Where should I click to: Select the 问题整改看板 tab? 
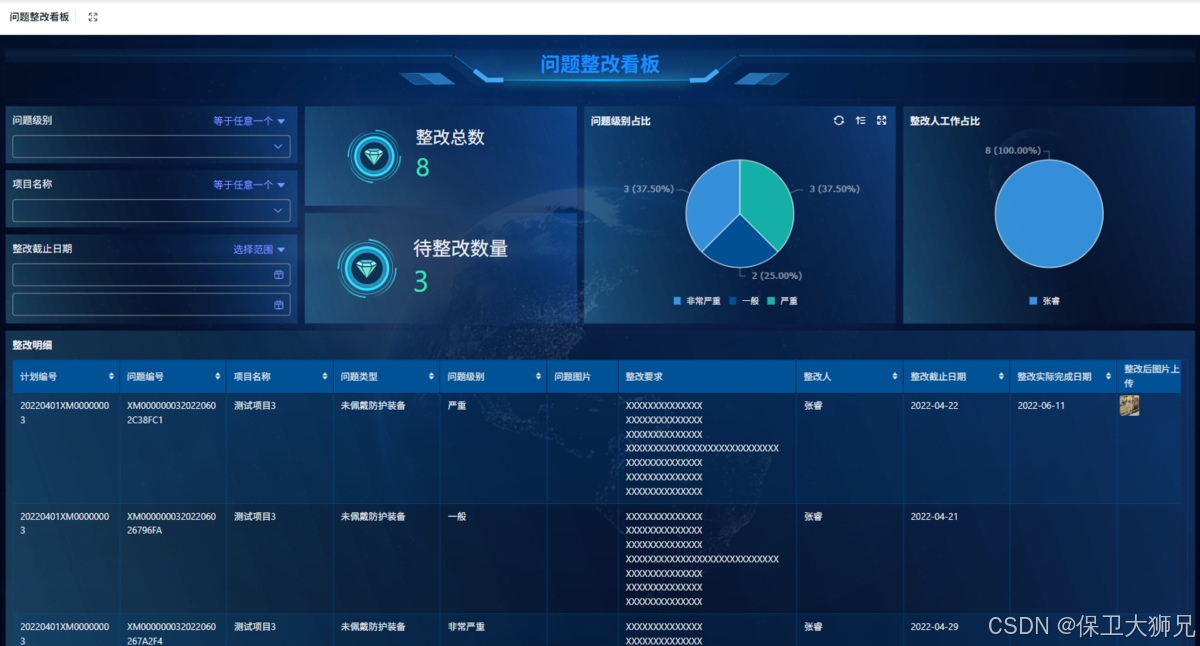pyautogui.click(x=39, y=17)
